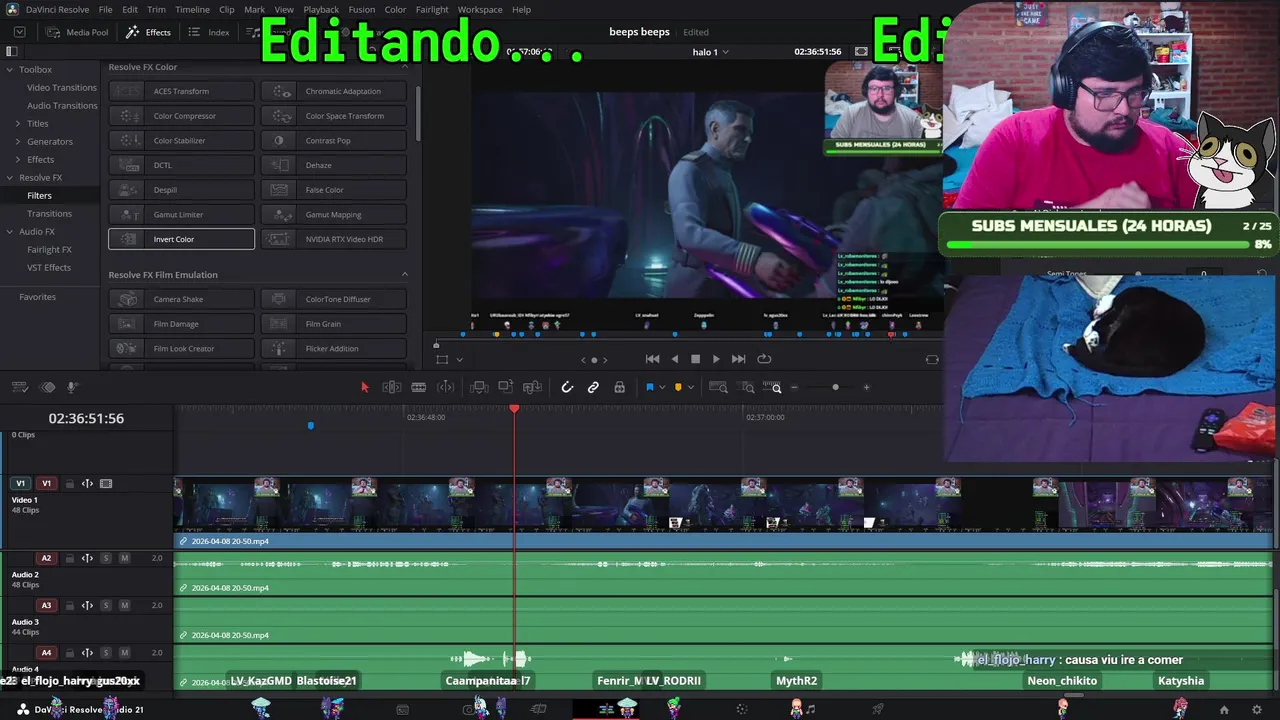Viewport: 1280px width, 720px height.
Task: Click the Insert Clip icon
Action: (x=479, y=387)
